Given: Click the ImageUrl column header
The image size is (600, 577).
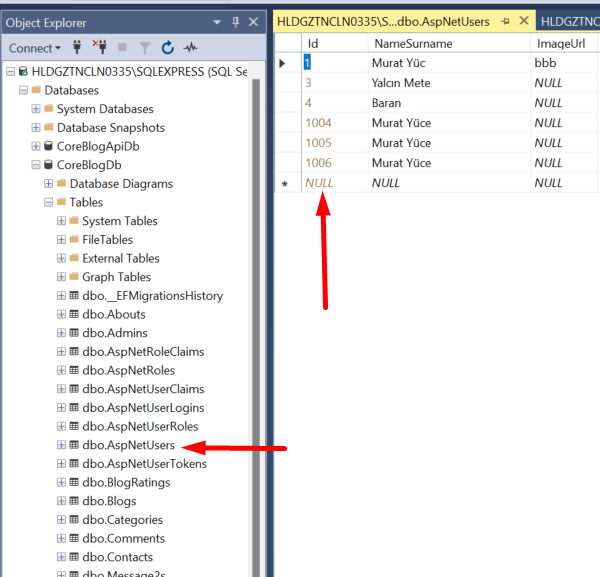Looking at the screenshot, I should point(565,43).
